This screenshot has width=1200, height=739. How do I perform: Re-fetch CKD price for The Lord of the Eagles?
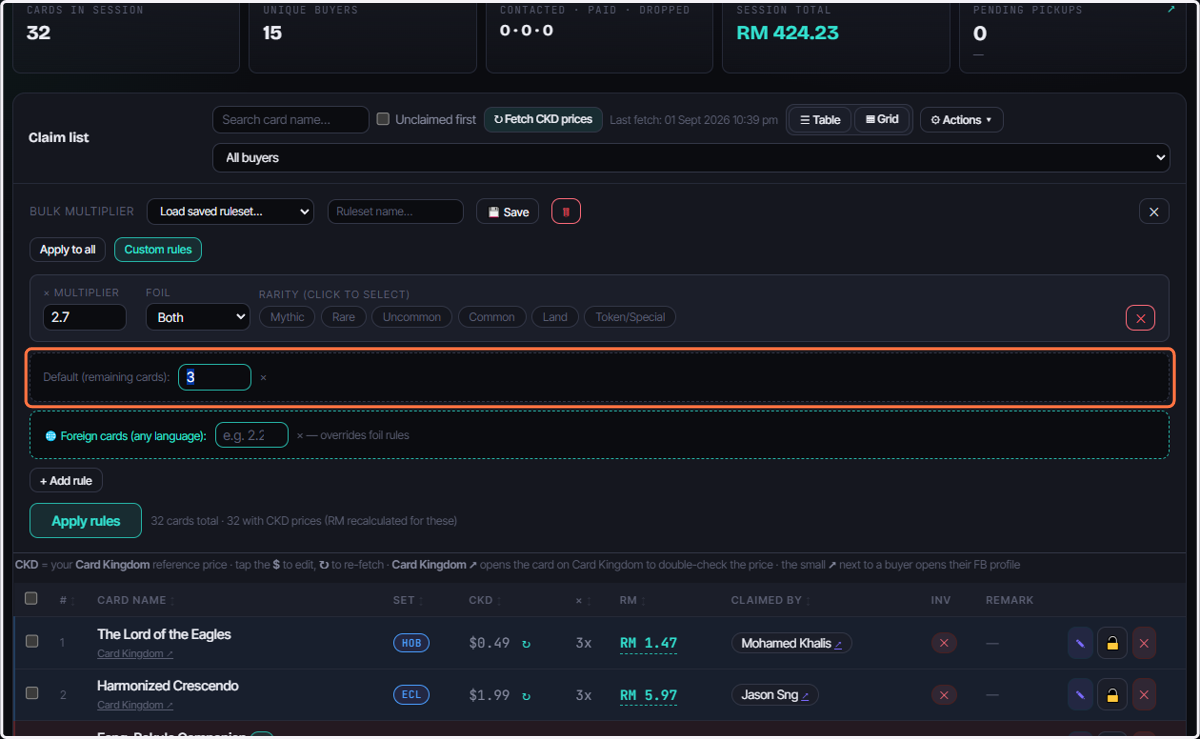click(526, 643)
